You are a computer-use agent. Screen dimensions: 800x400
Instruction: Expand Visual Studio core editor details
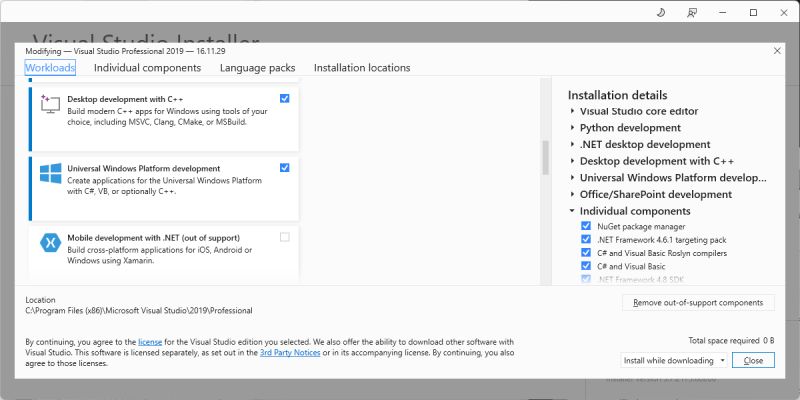(572, 111)
